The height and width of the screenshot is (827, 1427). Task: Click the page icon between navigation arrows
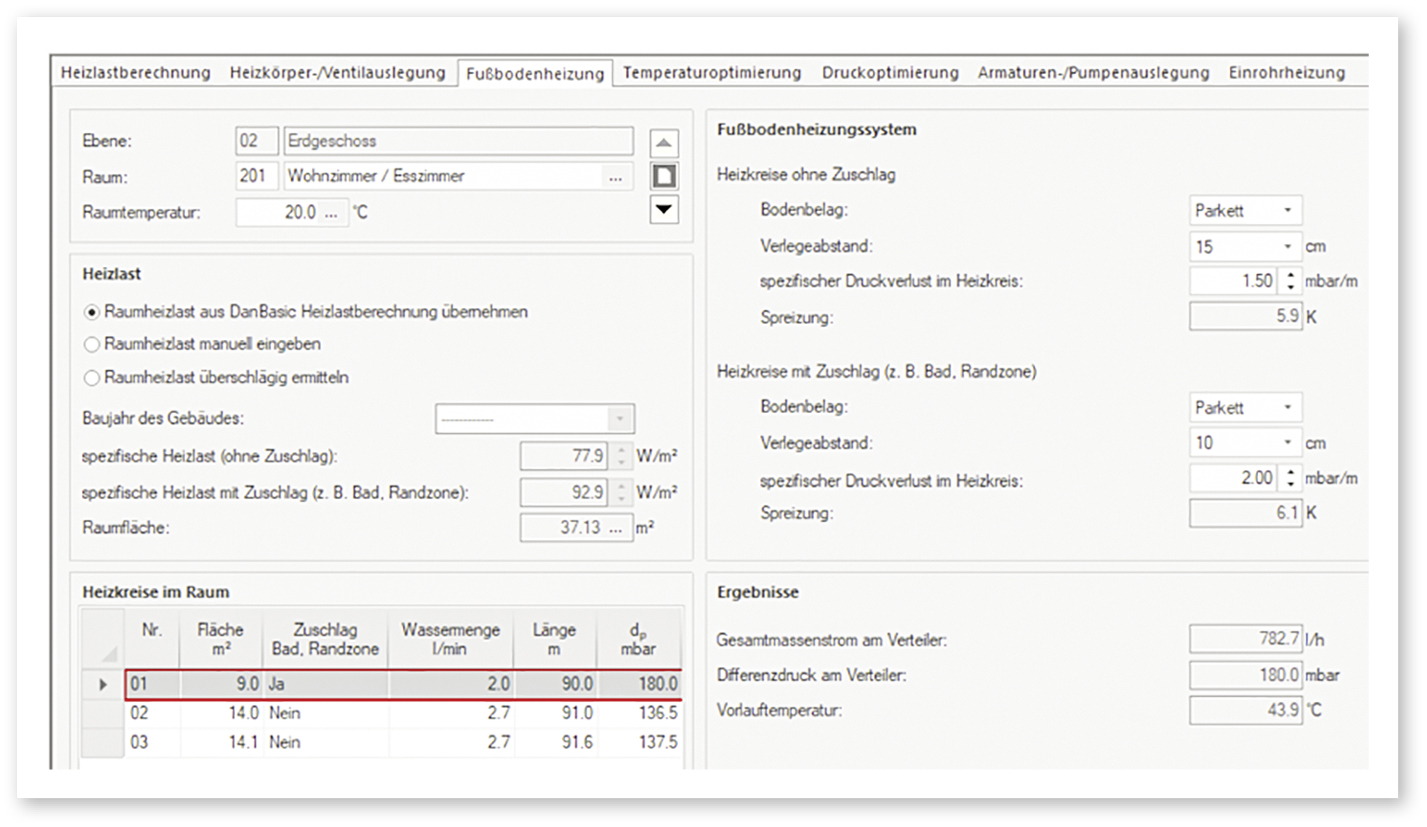(x=665, y=177)
